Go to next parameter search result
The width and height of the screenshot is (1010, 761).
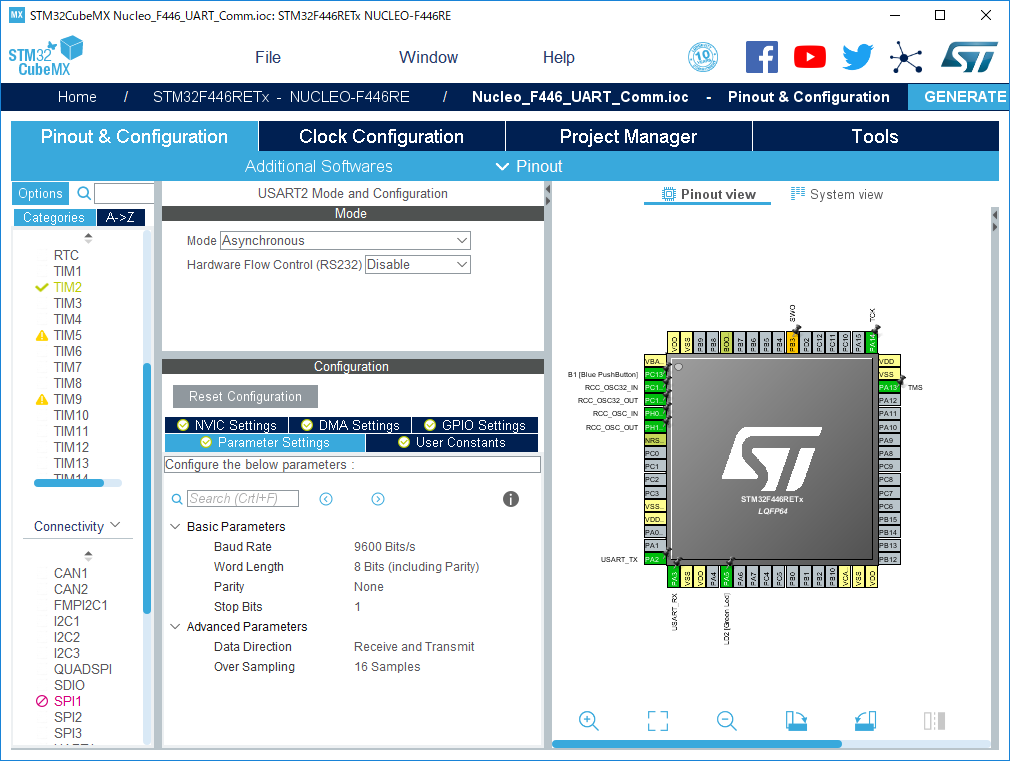click(378, 499)
